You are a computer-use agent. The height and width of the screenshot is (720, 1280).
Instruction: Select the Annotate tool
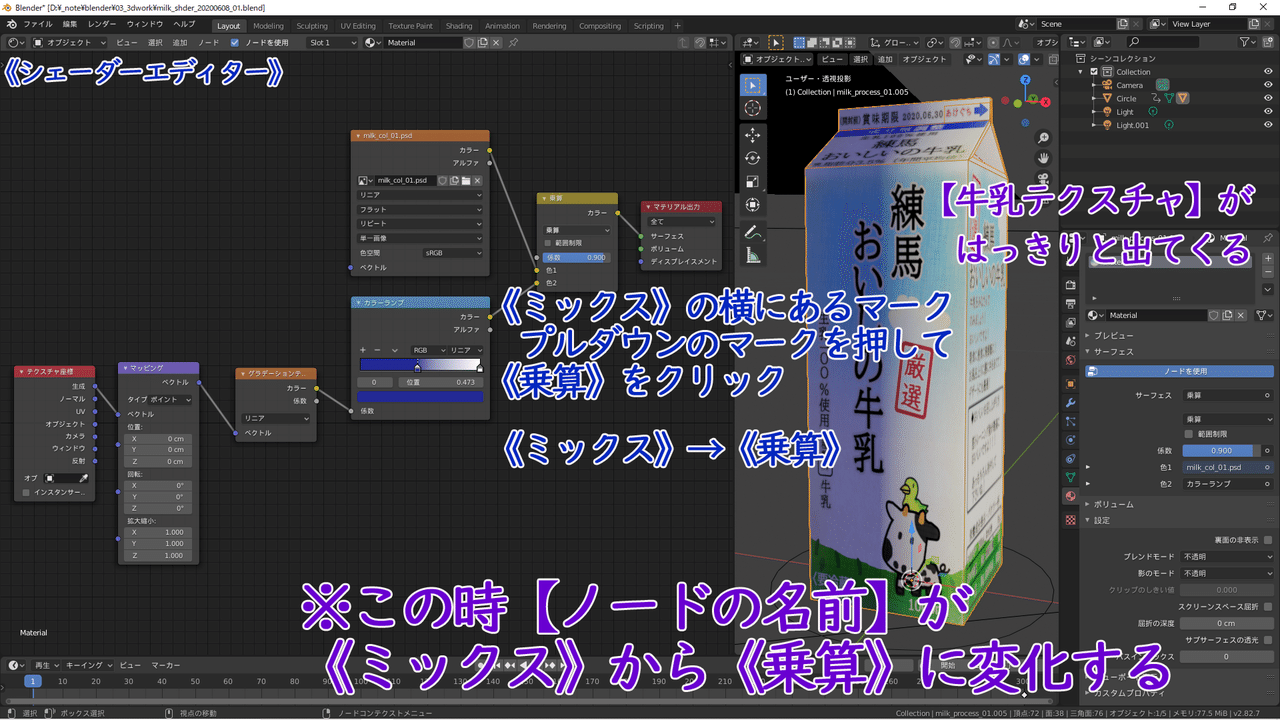click(752, 232)
